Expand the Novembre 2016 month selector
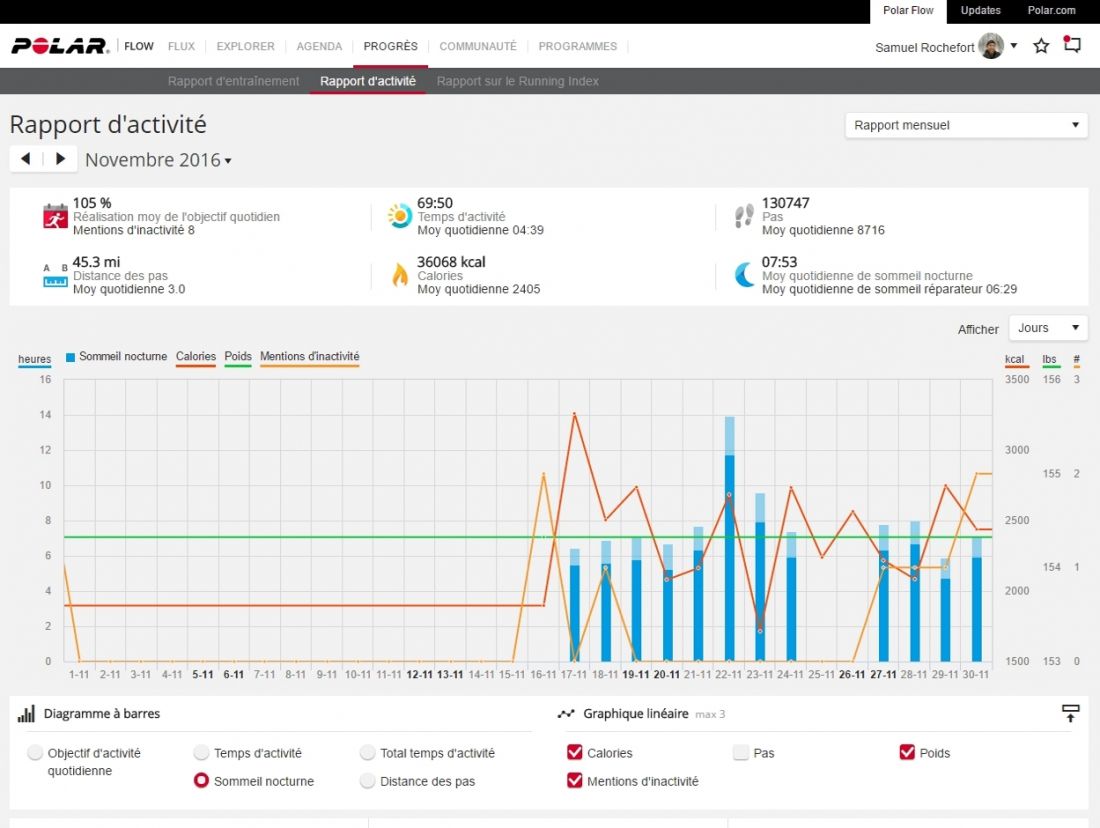 [158, 160]
